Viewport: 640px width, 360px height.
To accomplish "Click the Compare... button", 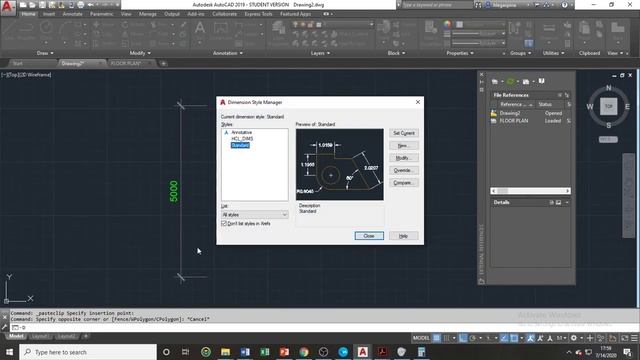I will coord(404,183).
